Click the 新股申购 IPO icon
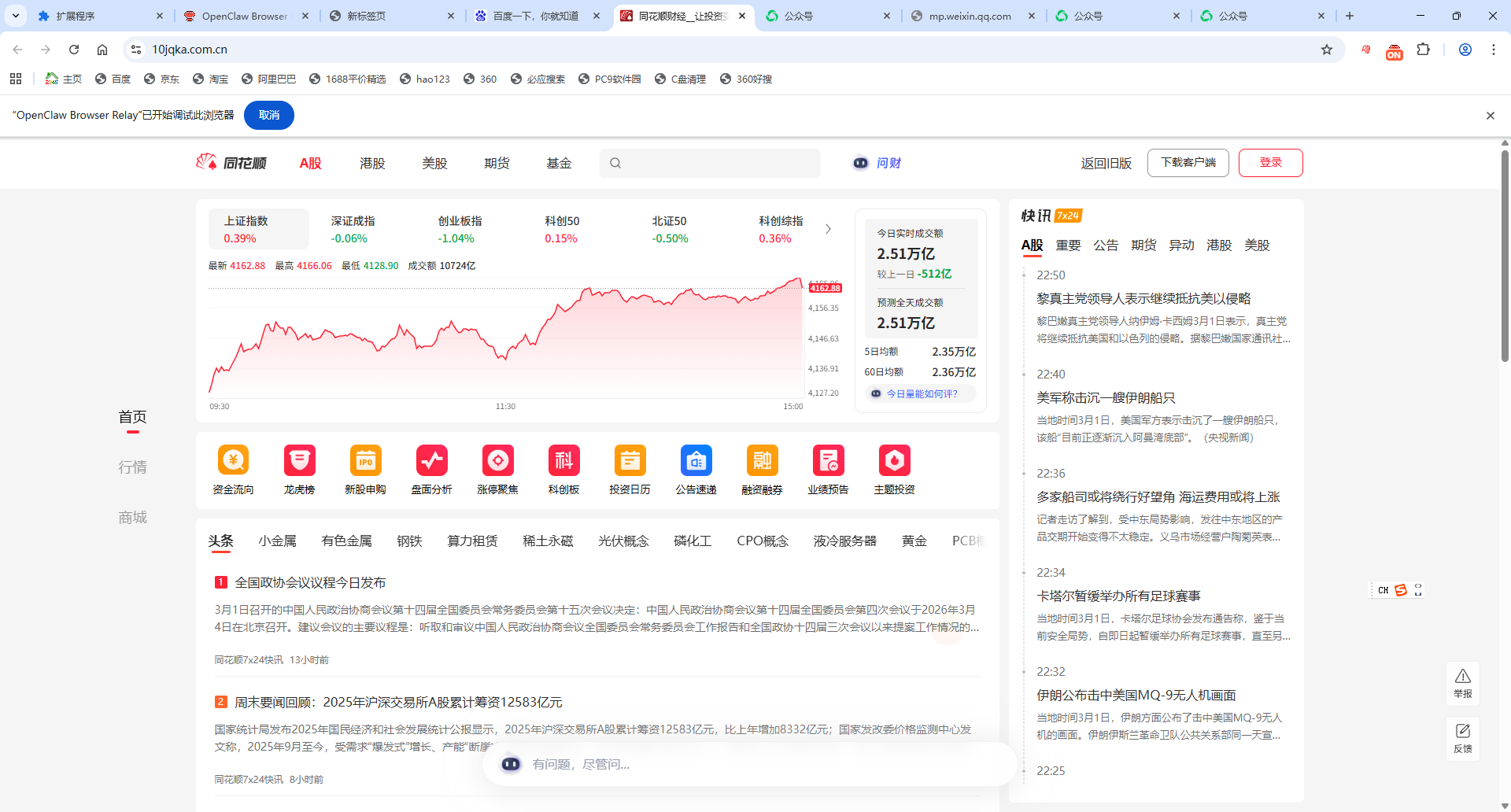Image resolution: width=1511 pixels, height=812 pixels. point(365,460)
